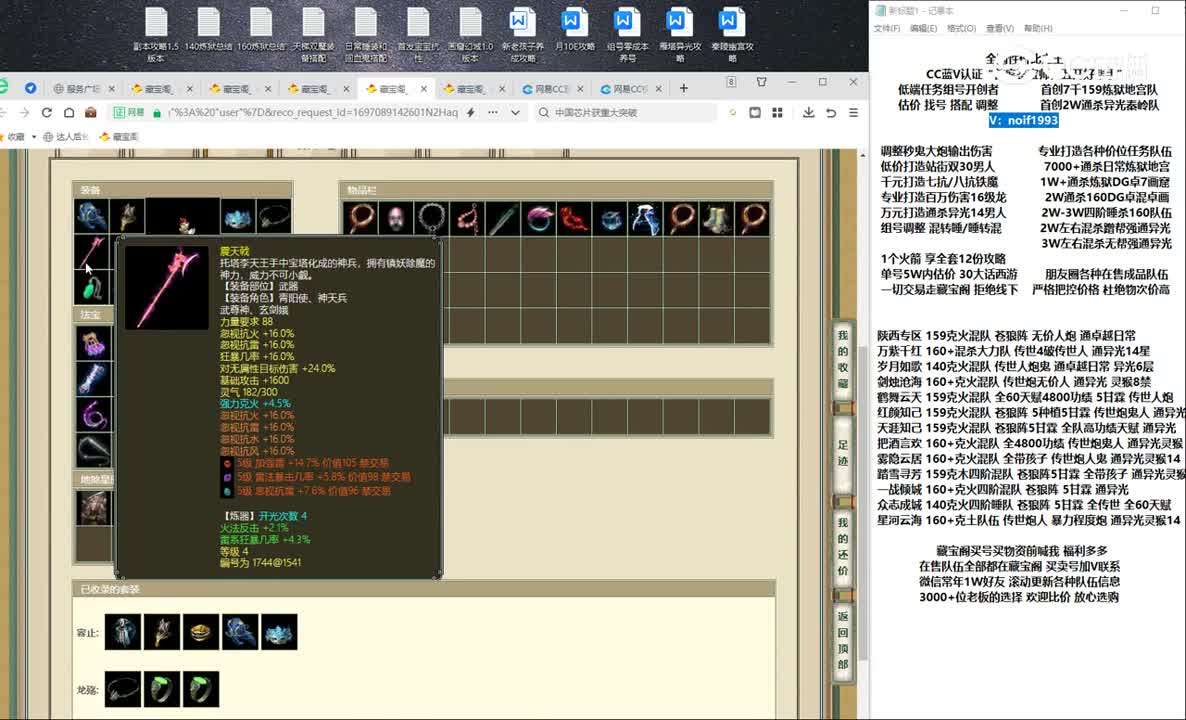Select the yellow boots in inventory
The image size is (1186, 720).
pyautogui.click(x=716, y=219)
